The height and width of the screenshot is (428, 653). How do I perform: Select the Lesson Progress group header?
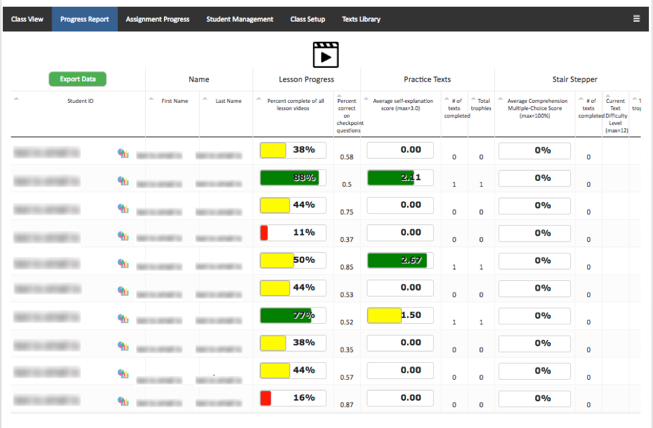point(306,80)
